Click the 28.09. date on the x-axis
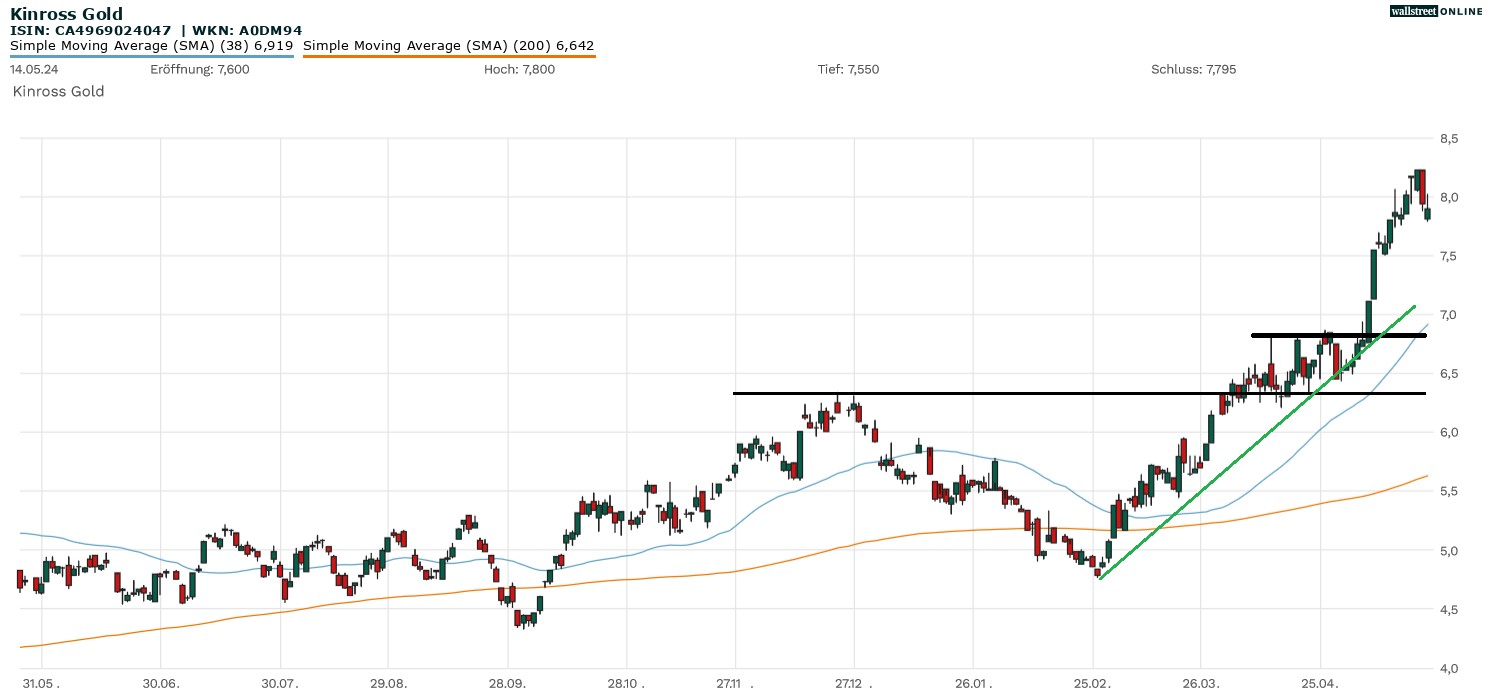The image size is (1490, 689). 507,682
